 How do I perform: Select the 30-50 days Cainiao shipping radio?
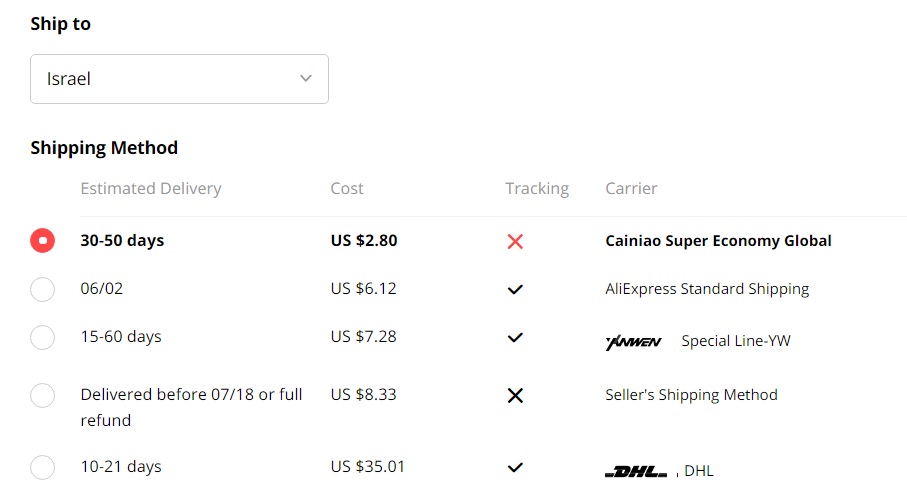[x=43, y=241]
